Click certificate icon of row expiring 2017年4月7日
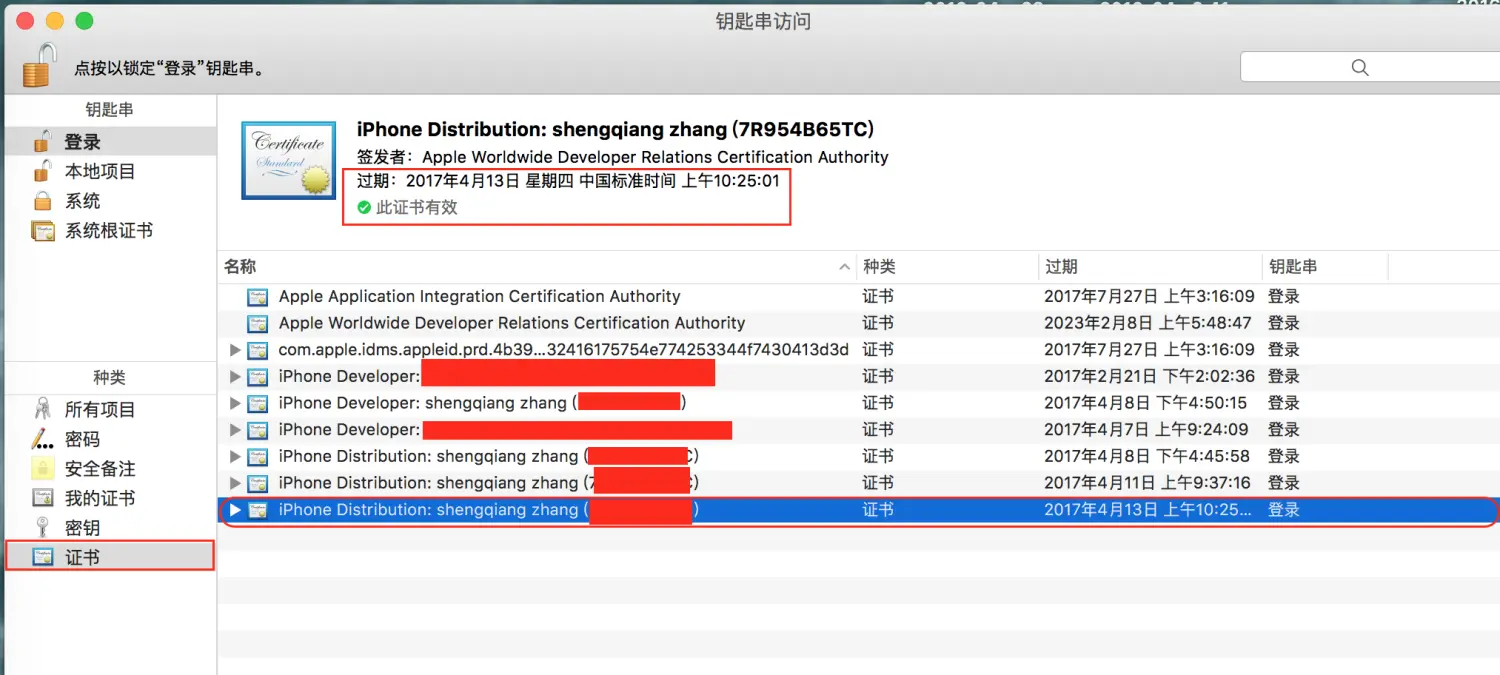Image resolution: width=1500 pixels, height=675 pixels. 258,430
